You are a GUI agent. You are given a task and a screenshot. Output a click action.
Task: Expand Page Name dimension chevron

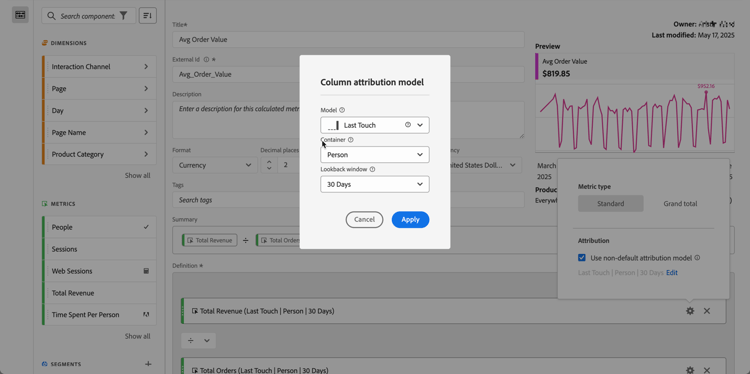click(x=146, y=132)
